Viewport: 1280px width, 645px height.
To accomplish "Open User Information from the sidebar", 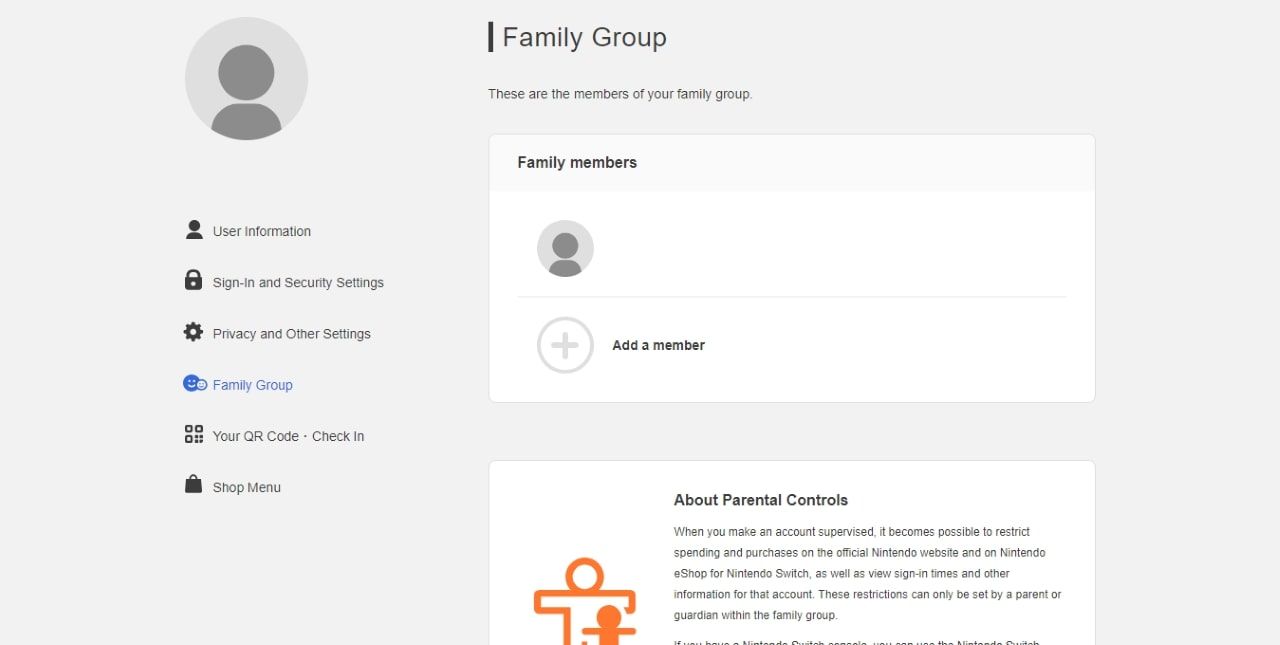I will [261, 231].
